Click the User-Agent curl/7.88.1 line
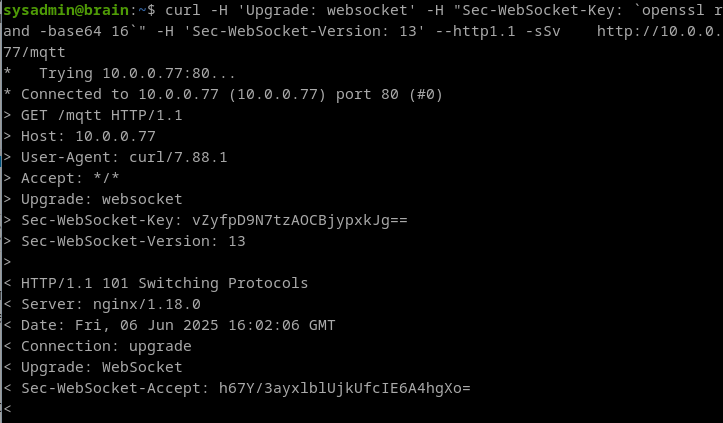The width and height of the screenshot is (723, 423). tap(124, 157)
